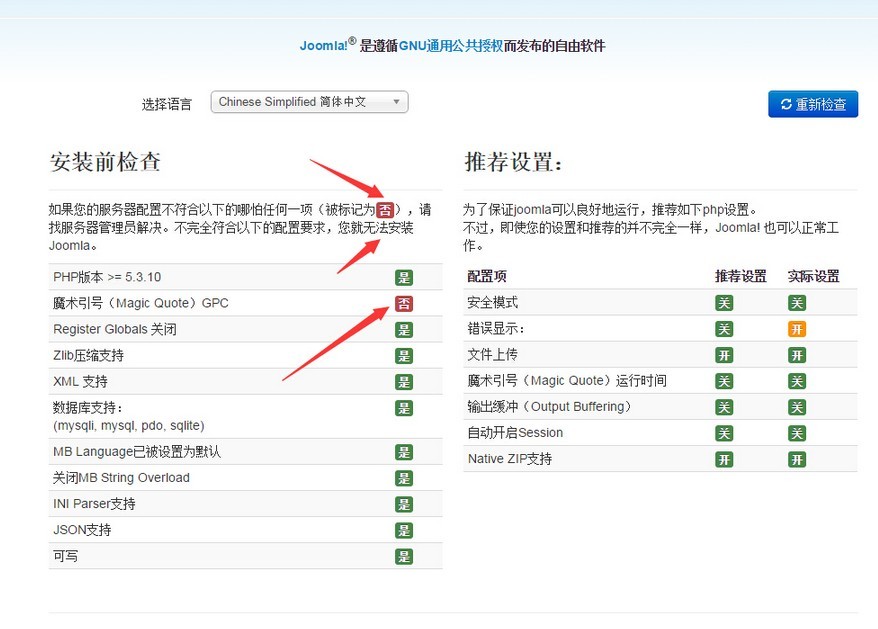Click the red 否 badge for Magic Quote GPC

point(403,302)
